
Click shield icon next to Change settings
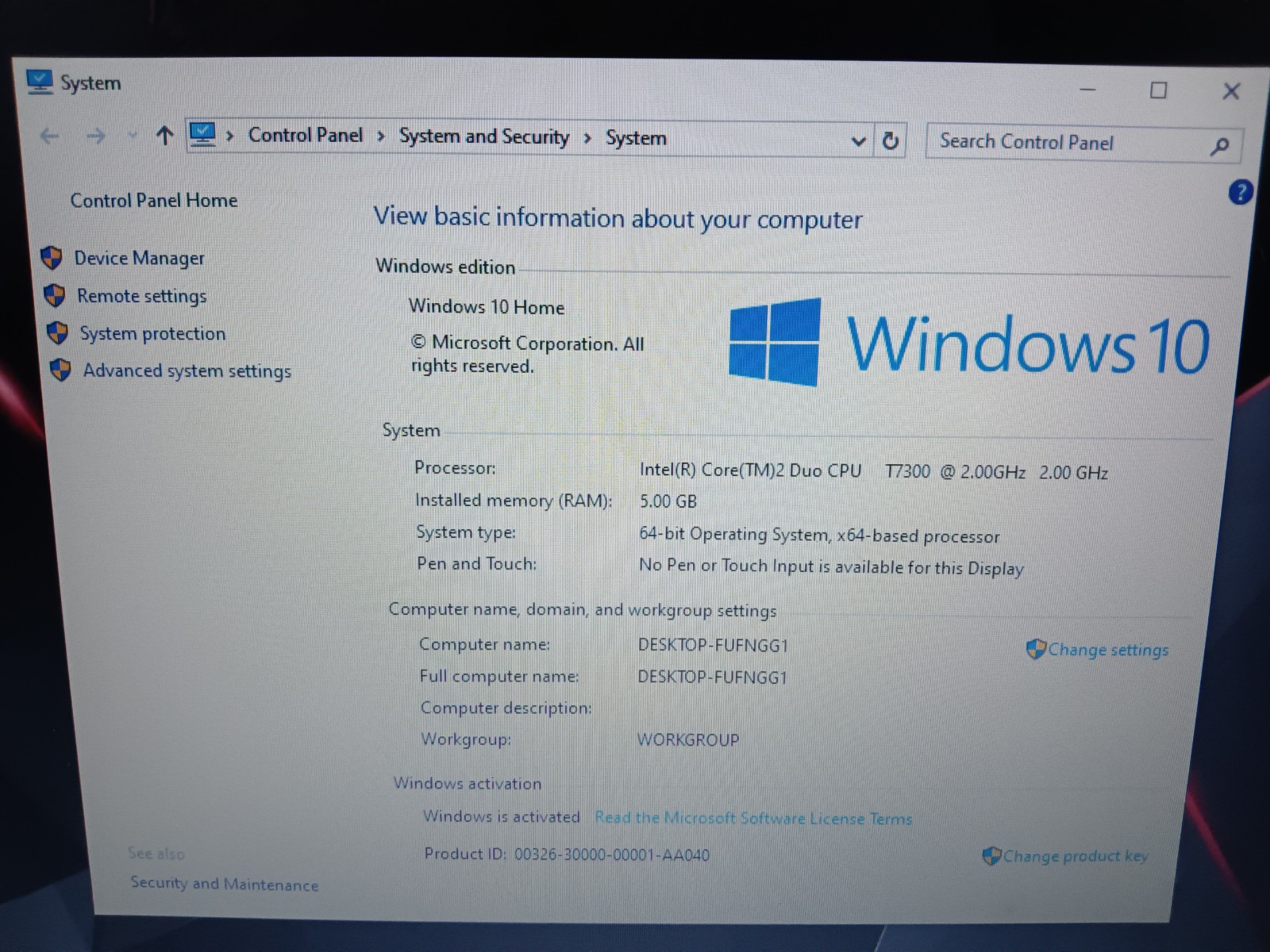(x=1036, y=649)
